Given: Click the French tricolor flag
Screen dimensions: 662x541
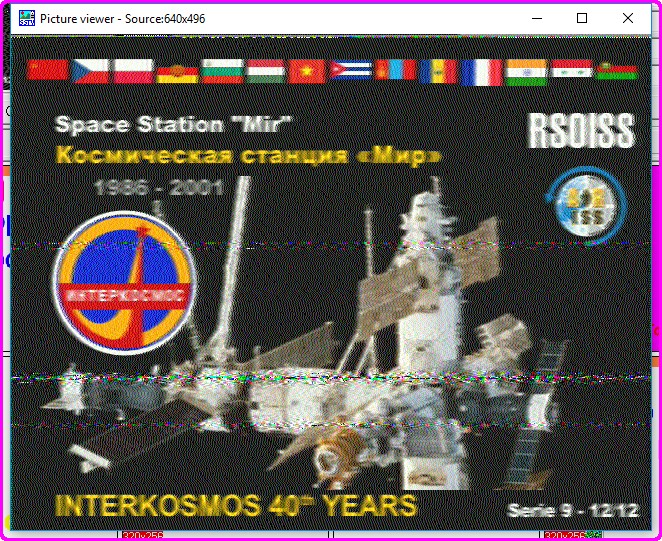Looking at the screenshot, I should tap(481, 71).
